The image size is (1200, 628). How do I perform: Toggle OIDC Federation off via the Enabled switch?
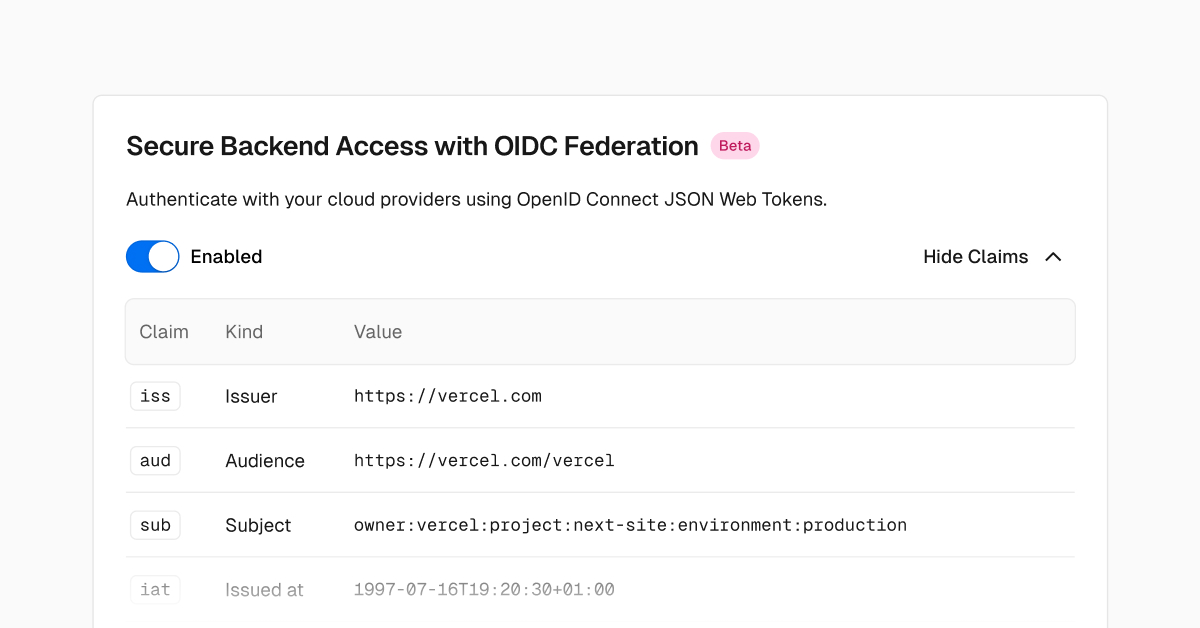pyautogui.click(x=152, y=256)
